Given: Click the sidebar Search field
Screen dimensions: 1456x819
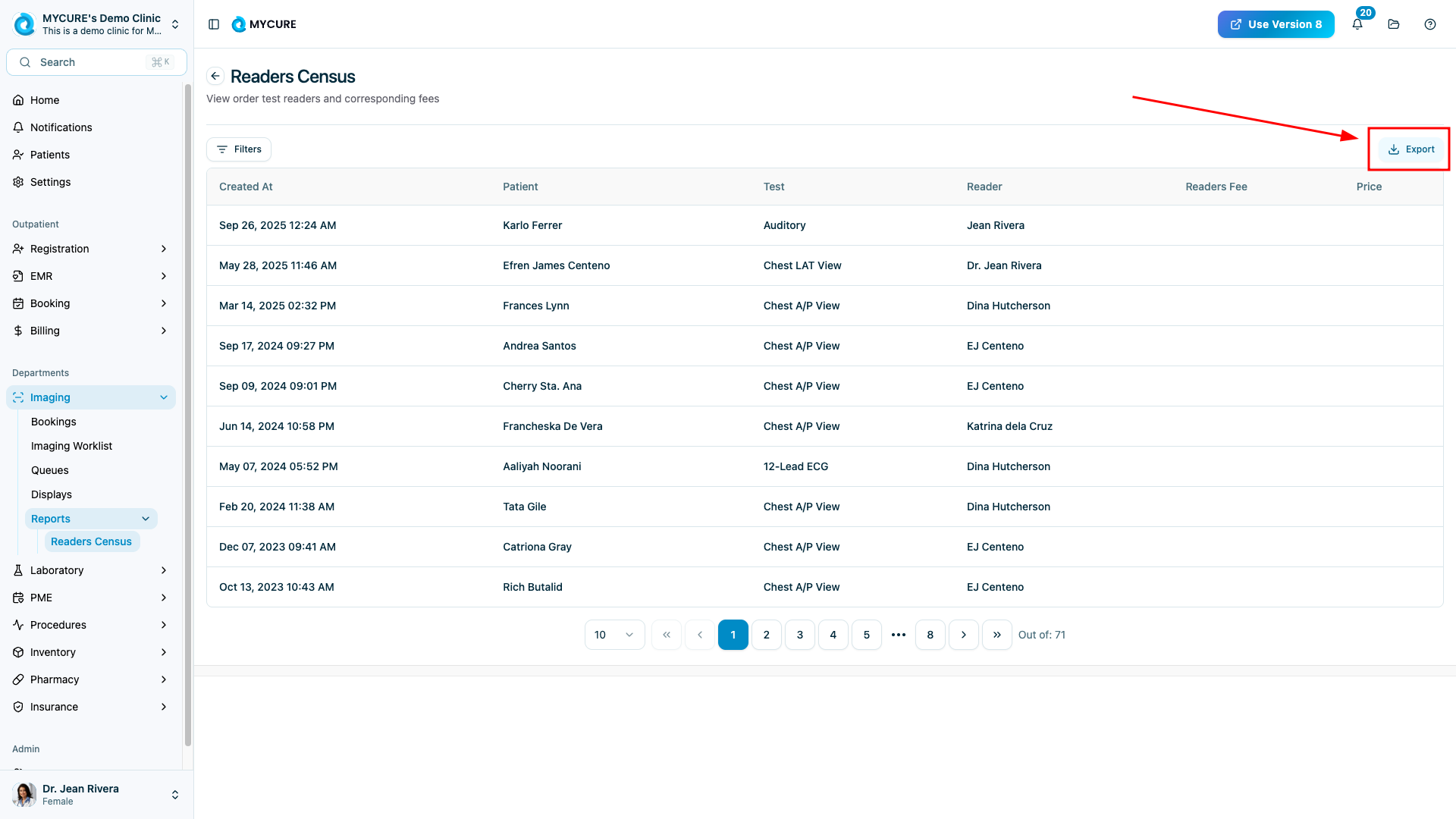Looking at the screenshot, I should (x=96, y=62).
